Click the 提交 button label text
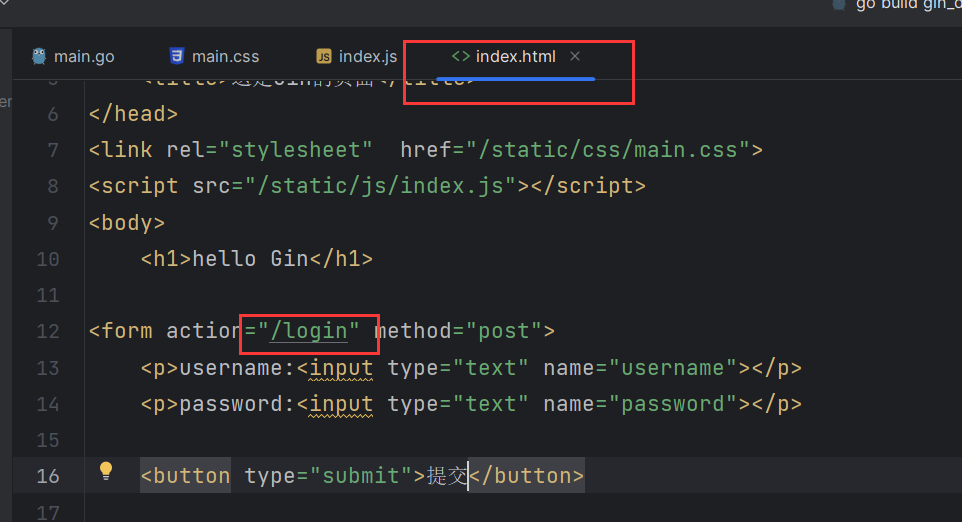Screen dimensions: 962x522 pyautogui.click(x=447, y=476)
